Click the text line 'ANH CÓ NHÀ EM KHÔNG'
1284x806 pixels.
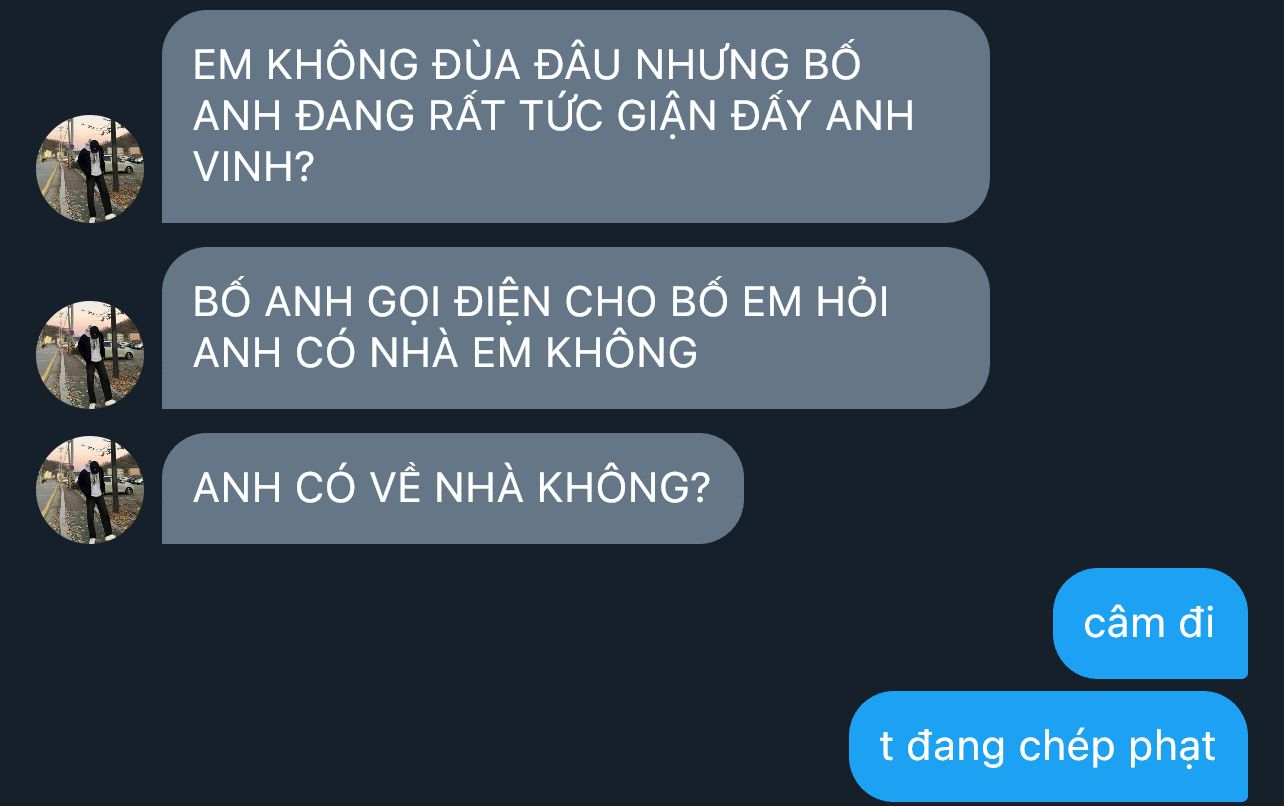pyautogui.click(x=445, y=353)
